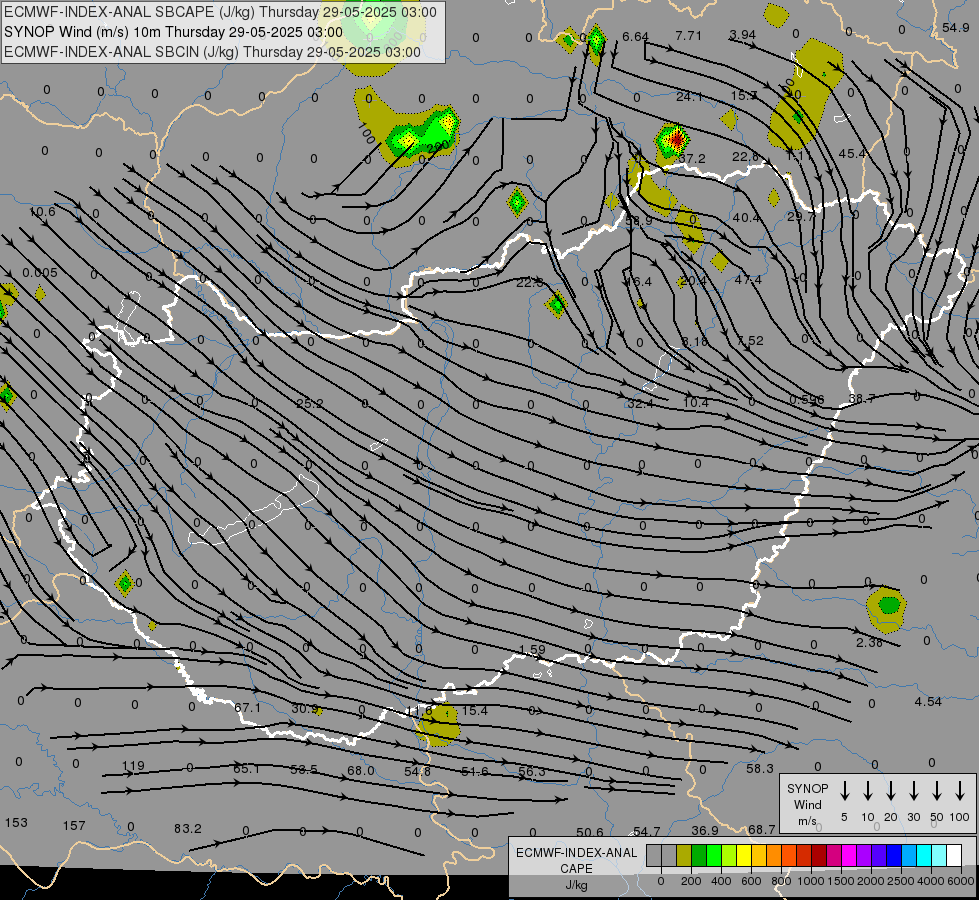
Task: Pick the pure blue swatch before 2500
Action: (x=894, y=856)
